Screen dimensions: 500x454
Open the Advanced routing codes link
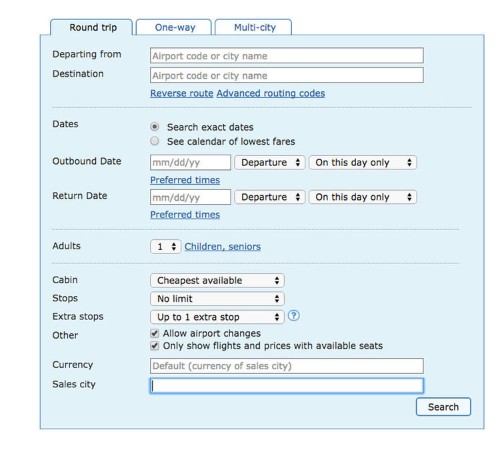(x=271, y=93)
